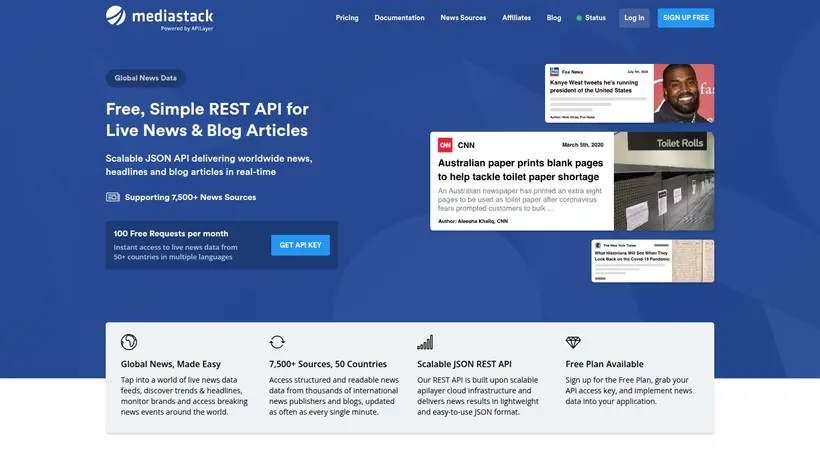
Task: Click the Toilet Rolls article image
Action: coord(664,181)
